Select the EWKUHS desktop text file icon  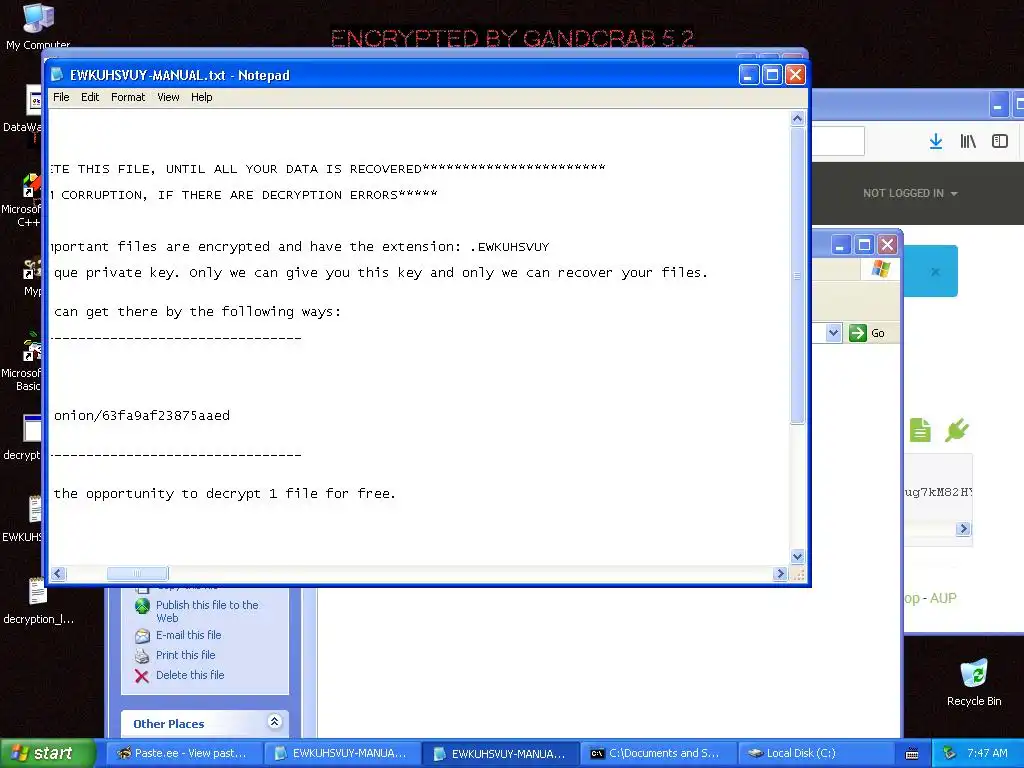point(23,519)
